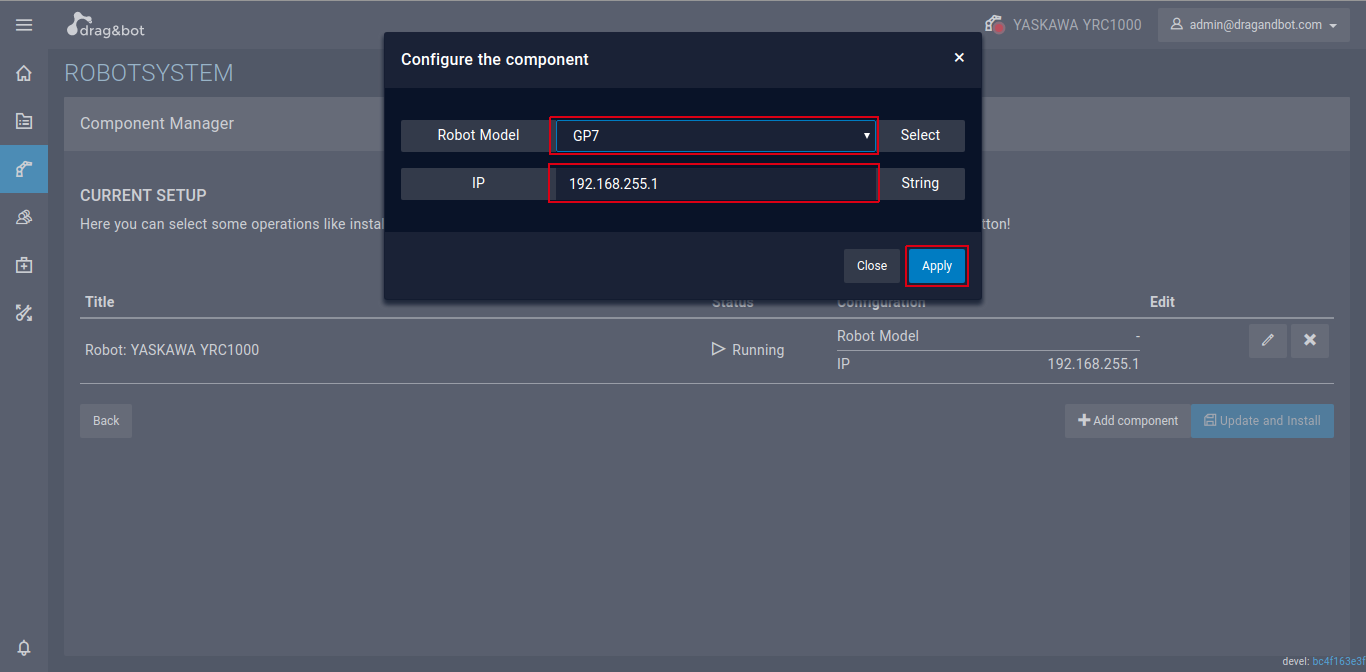
Task: Open the robot system sidebar icon
Action: (24, 169)
